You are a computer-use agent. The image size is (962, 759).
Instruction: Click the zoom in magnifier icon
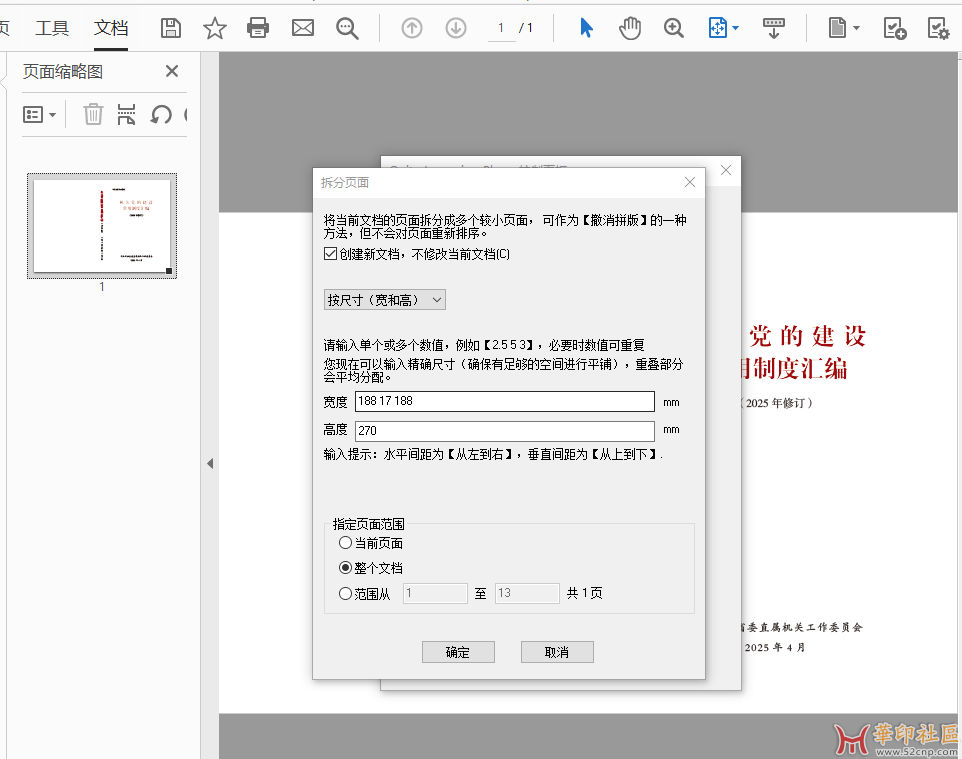coord(674,28)
